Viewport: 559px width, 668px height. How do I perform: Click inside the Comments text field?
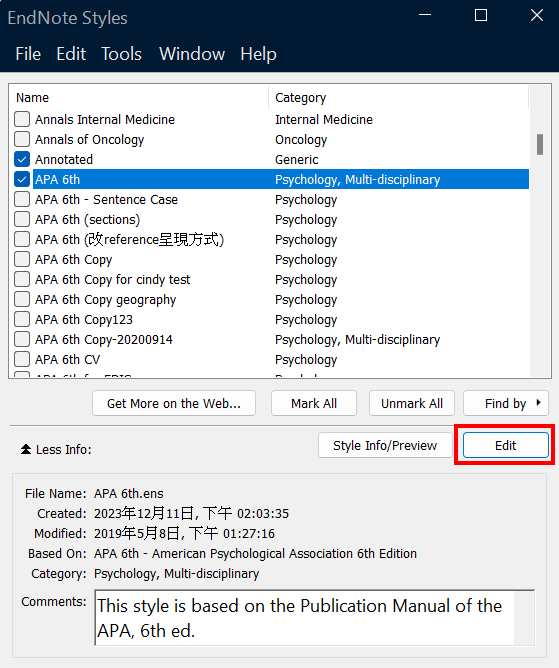[x=314, y=618]
